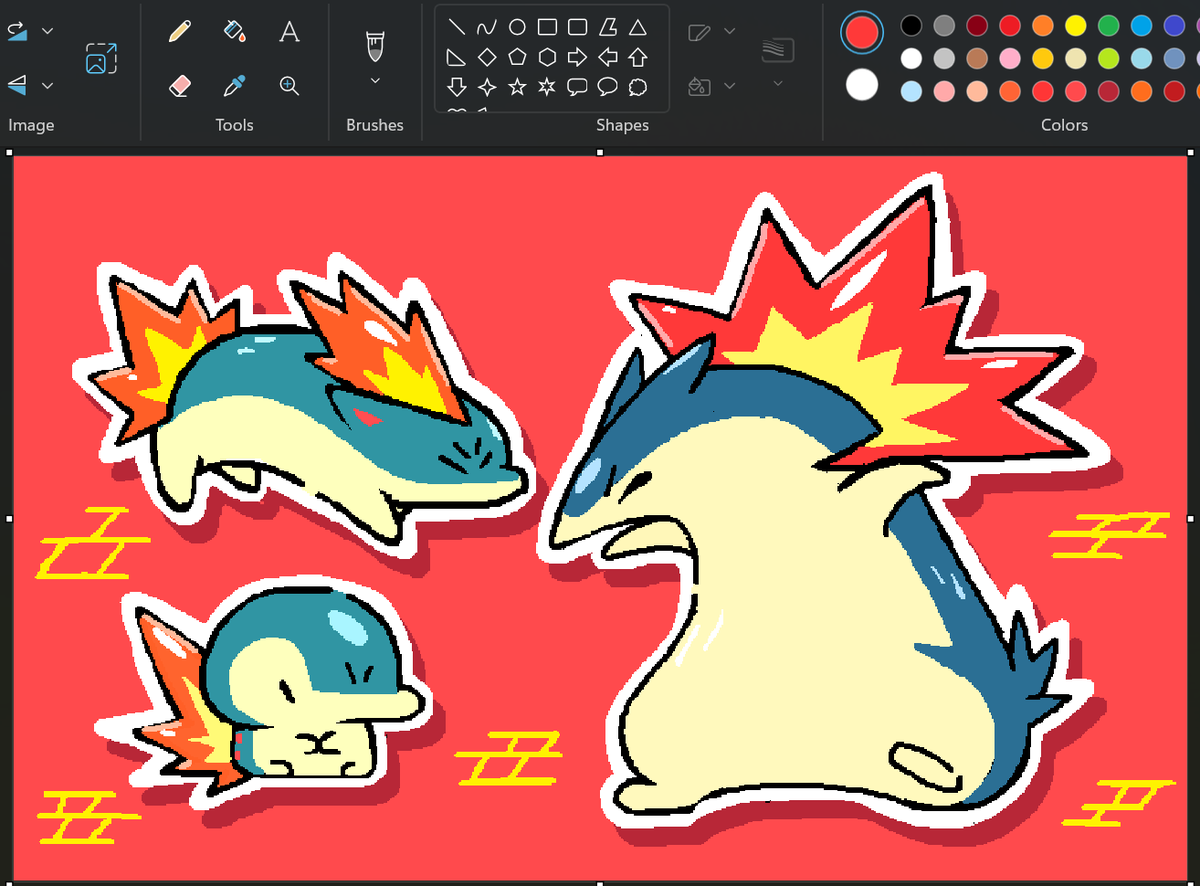The width and height of the screenshot is (1200, 886).
Task: Click the top canvas resize handle
Action: coord(600,150)
